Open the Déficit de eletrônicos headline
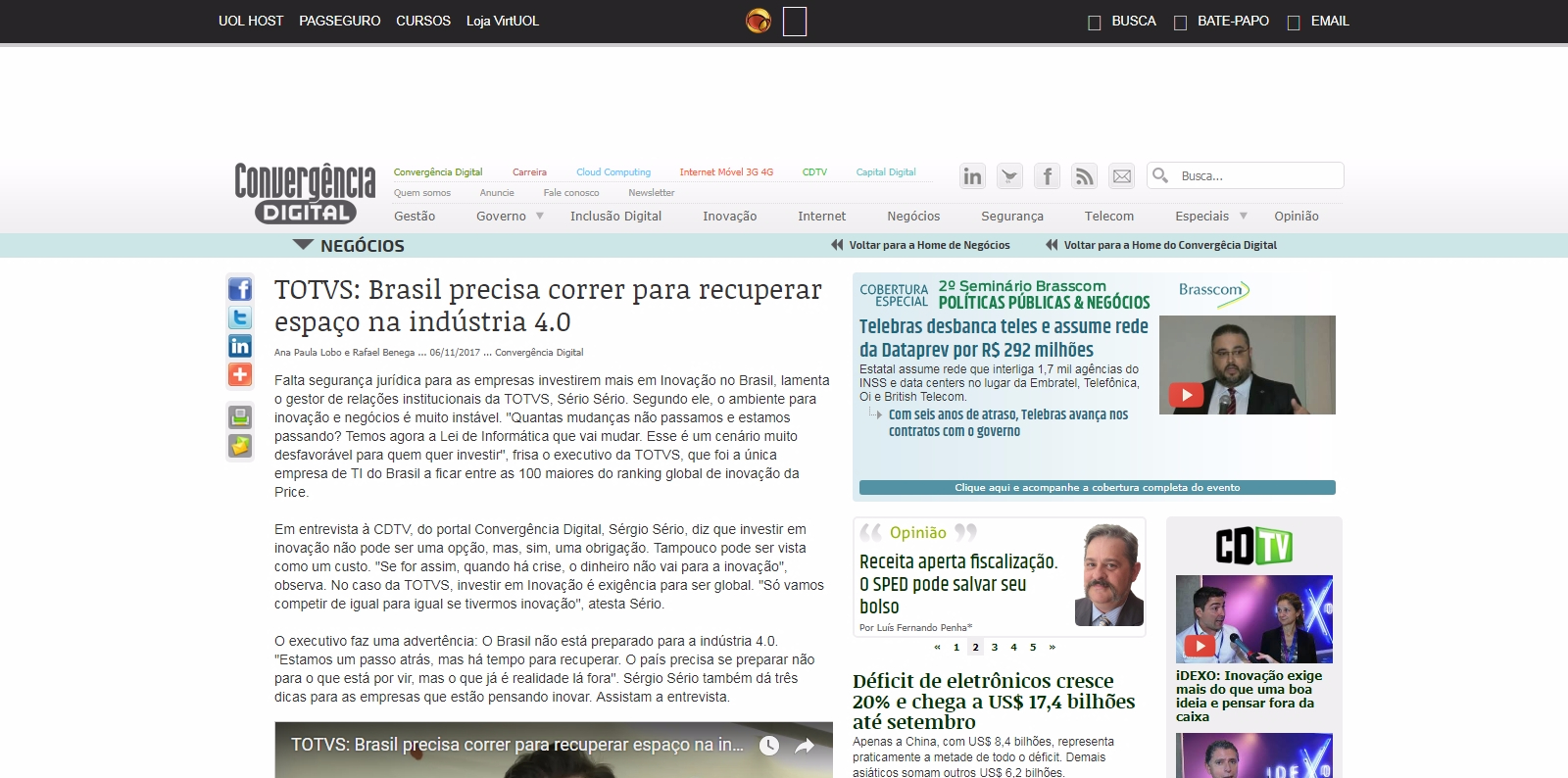Image resolution: width=1568 pixels, height=778 pixels. (994, 702)
